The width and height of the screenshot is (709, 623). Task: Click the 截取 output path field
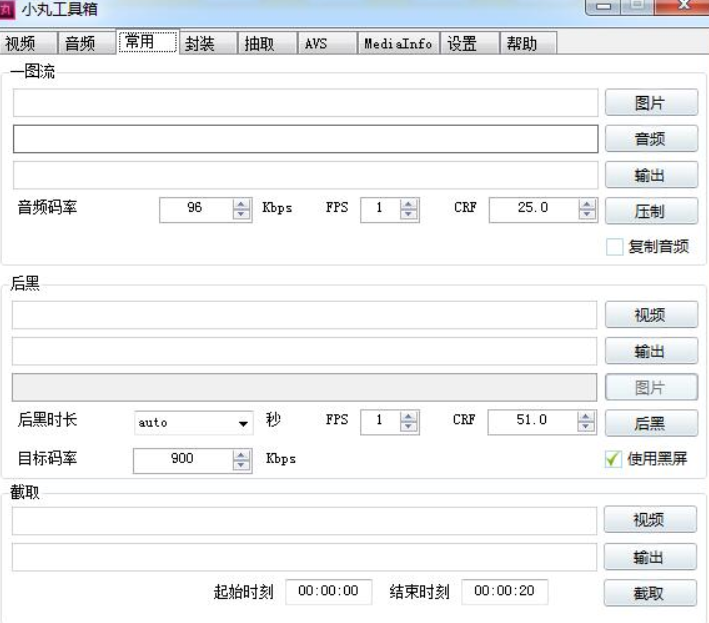click(304, 557)
